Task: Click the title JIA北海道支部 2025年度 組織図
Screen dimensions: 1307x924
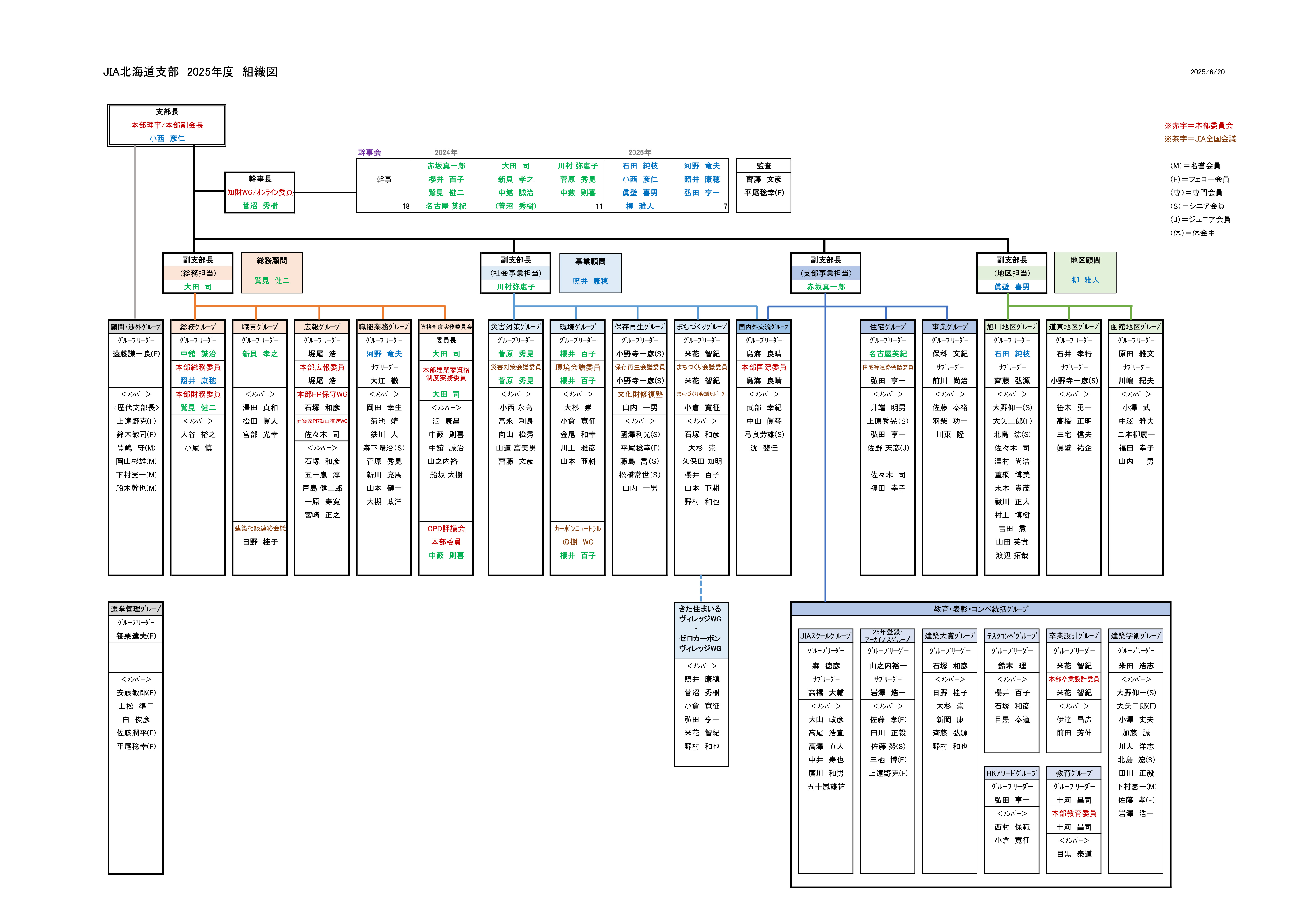Action: [190, 72]
